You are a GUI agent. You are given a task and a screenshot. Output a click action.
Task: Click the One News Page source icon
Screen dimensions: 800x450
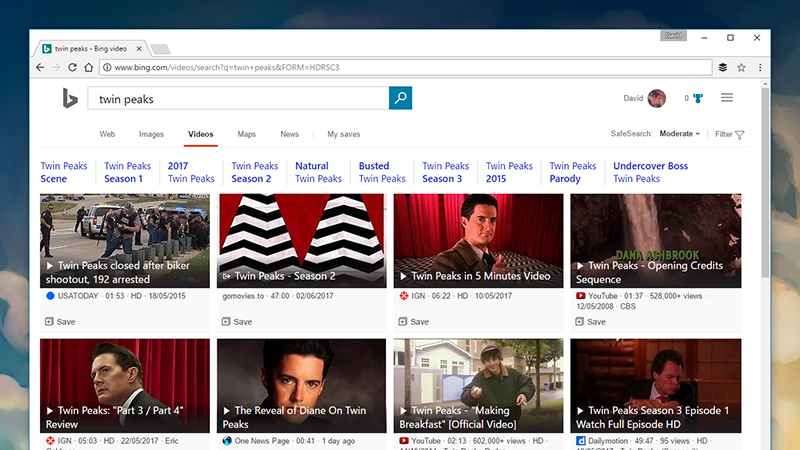(x=227, y=440)
